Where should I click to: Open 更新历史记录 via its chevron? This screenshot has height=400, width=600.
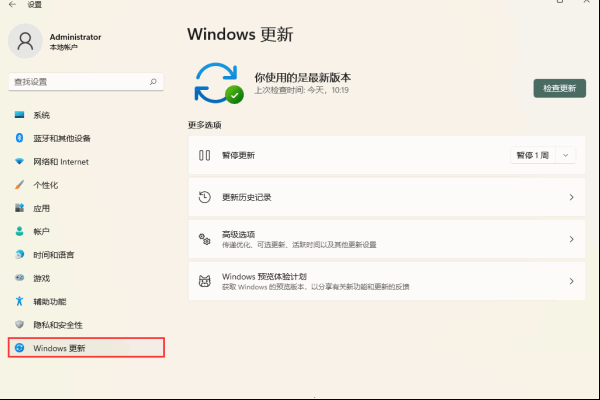pos(571,197)
